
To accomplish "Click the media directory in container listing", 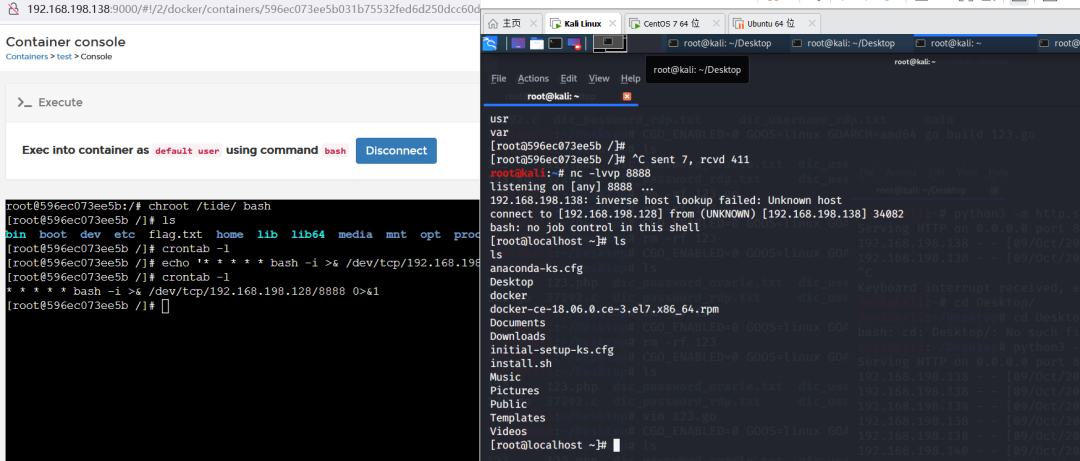I will click(355, 235).
